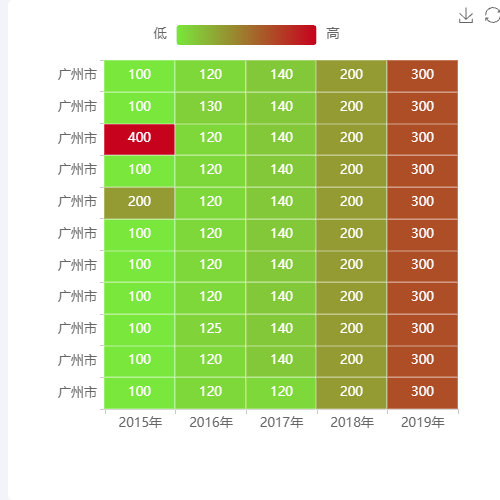Screen dimensions: 500x500
Task: Click the download chart image icon
Action: pyautogui.click(x=466, y=16)
